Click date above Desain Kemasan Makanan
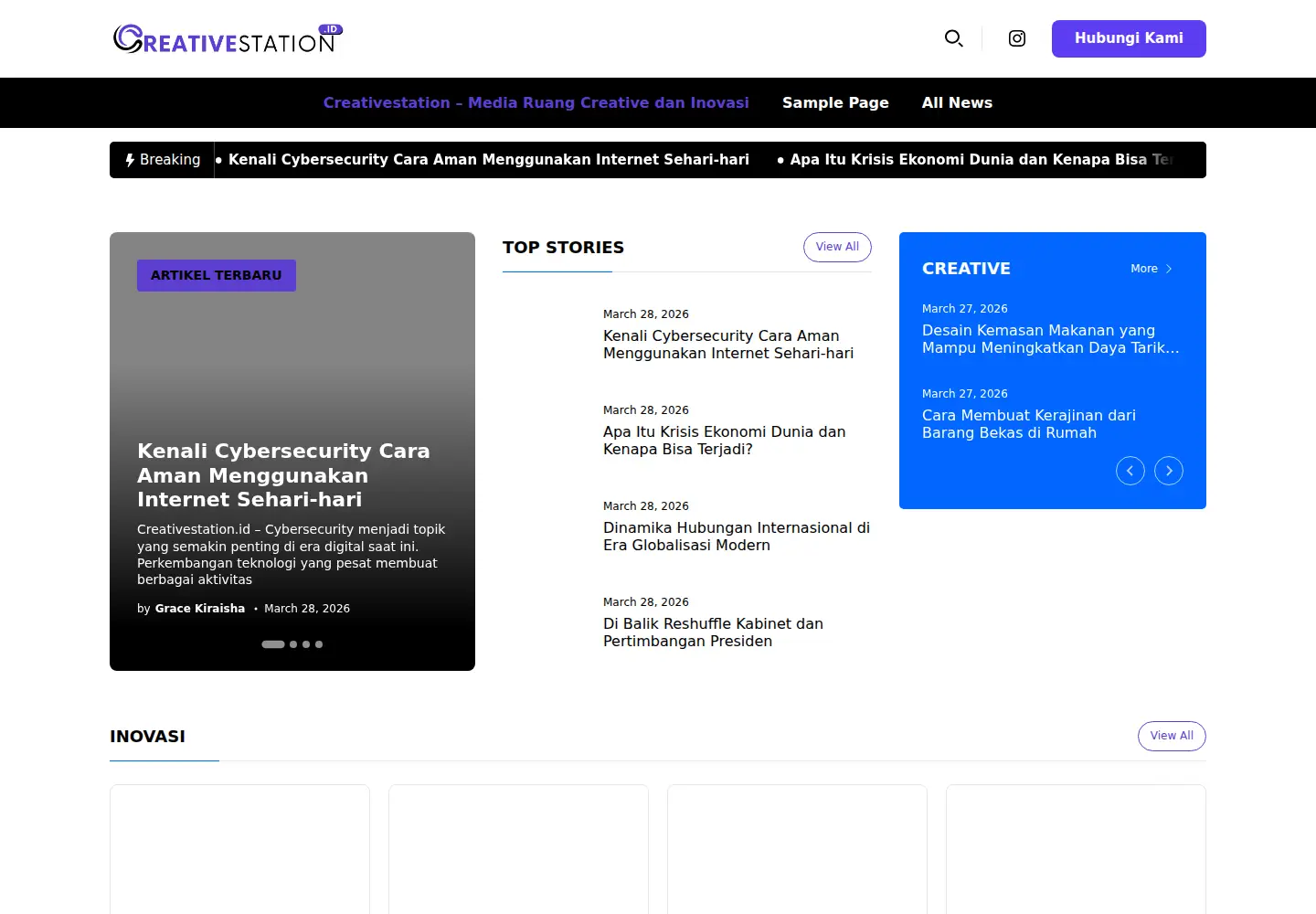The width and height of the screenshot is (1316, 914). pos(965,309)
